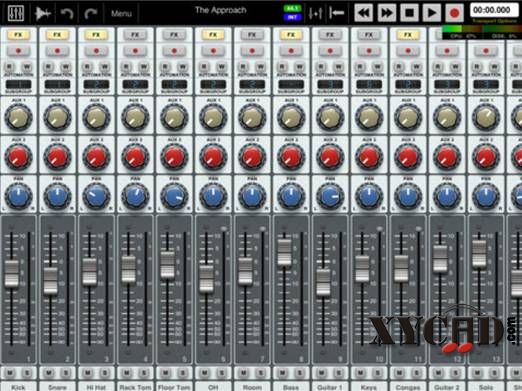This screenshot has width=522, height=391.
Task: Click the waveform edit view icon
Action: (x=43, y=13)
